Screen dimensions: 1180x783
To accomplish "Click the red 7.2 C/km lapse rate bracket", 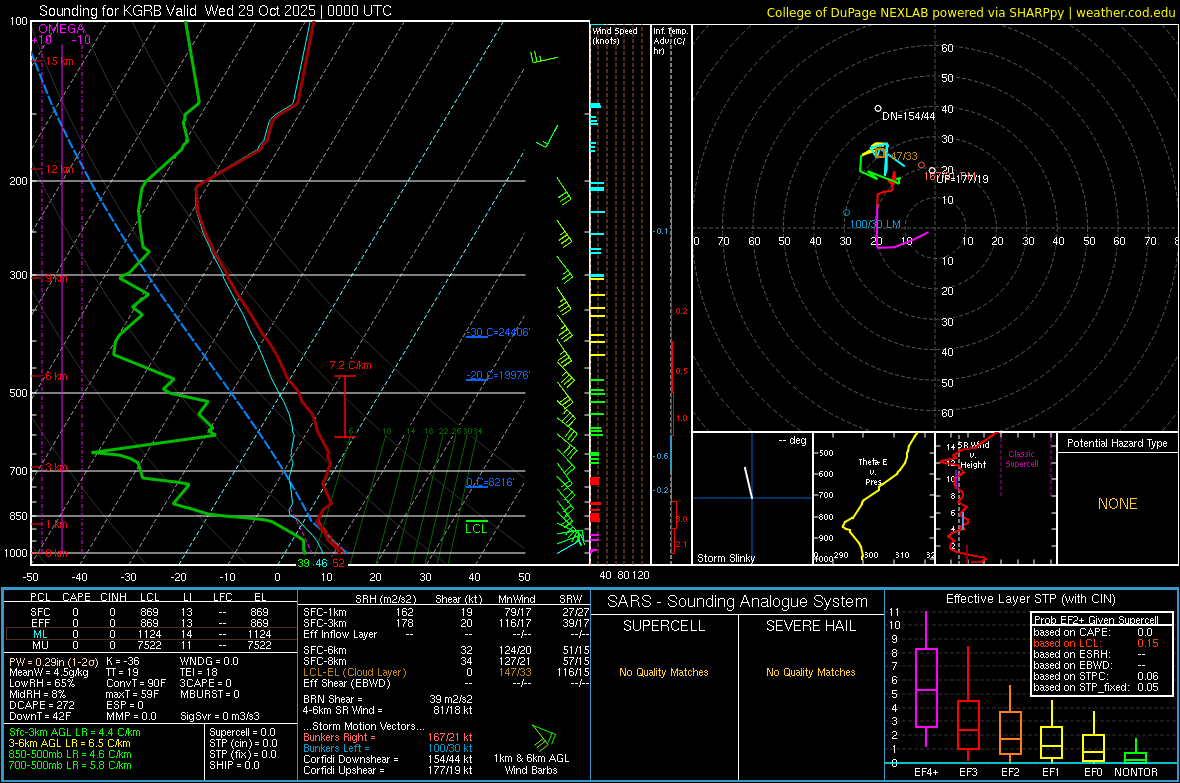I will click(x=345, y=406).
